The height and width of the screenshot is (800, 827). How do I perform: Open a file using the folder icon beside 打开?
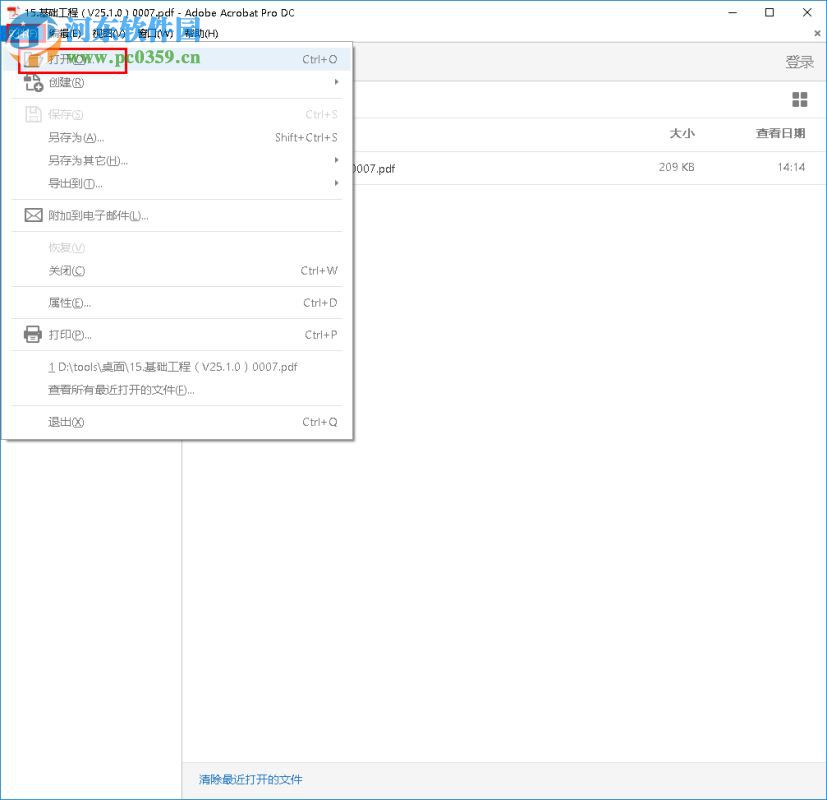tap(30, 60)
